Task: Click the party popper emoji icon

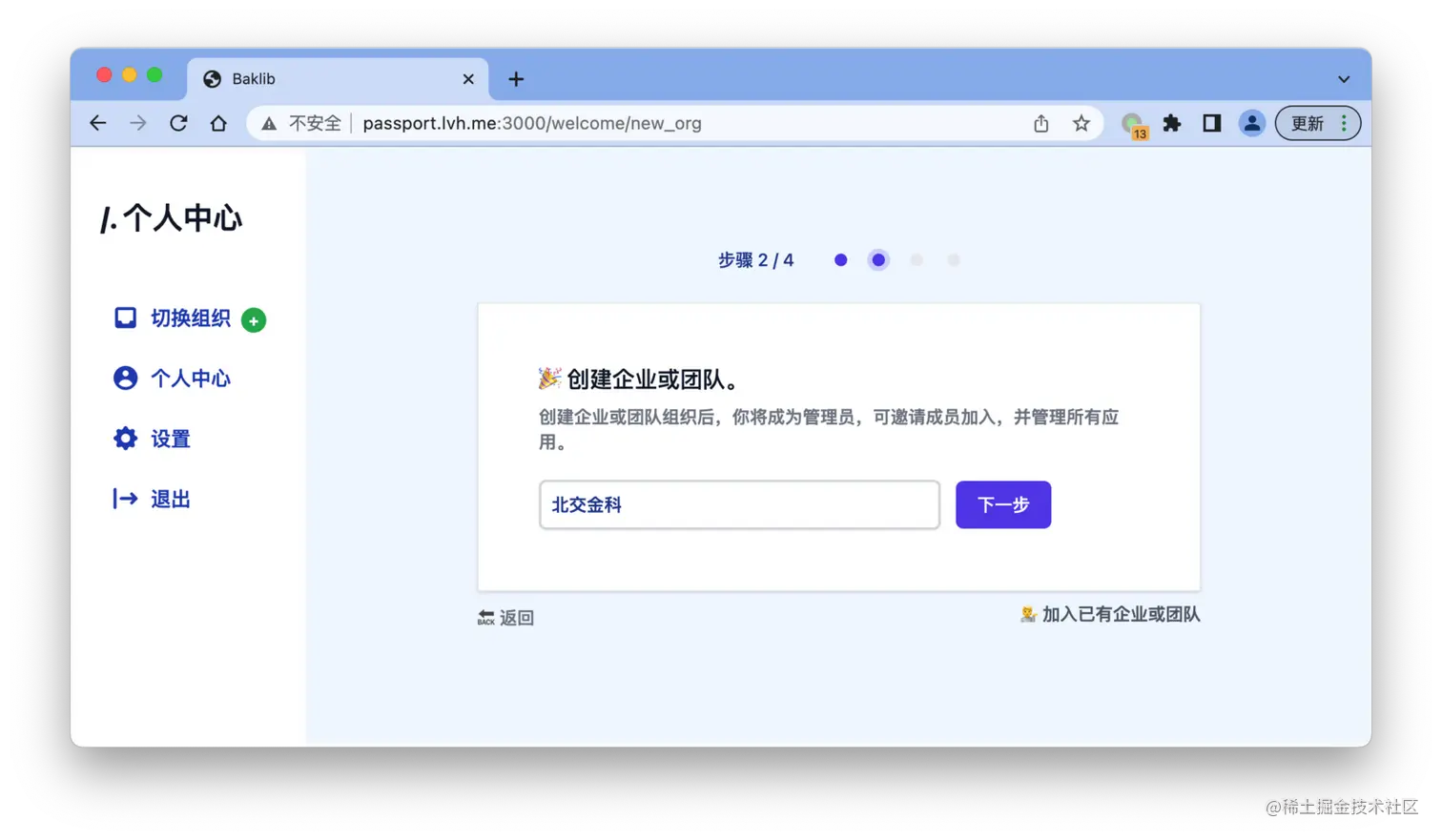Action: click(549, 379)
